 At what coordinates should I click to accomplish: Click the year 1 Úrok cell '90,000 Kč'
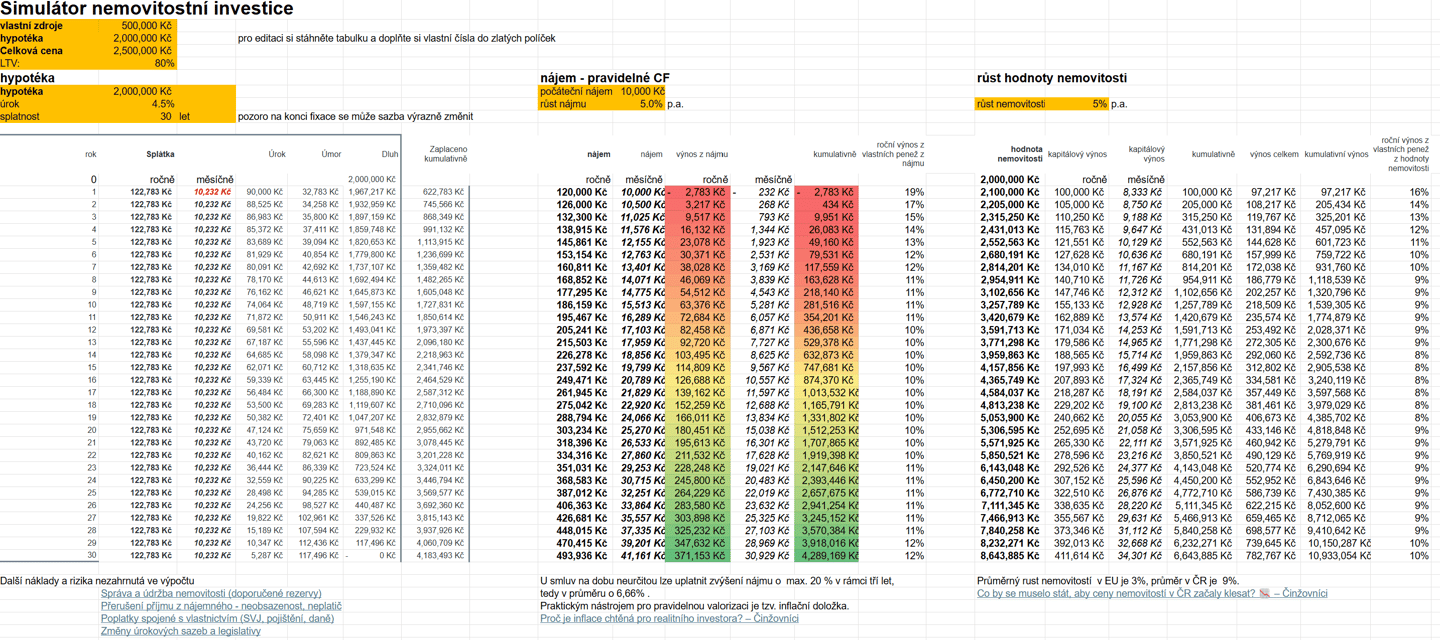(265, 192)
